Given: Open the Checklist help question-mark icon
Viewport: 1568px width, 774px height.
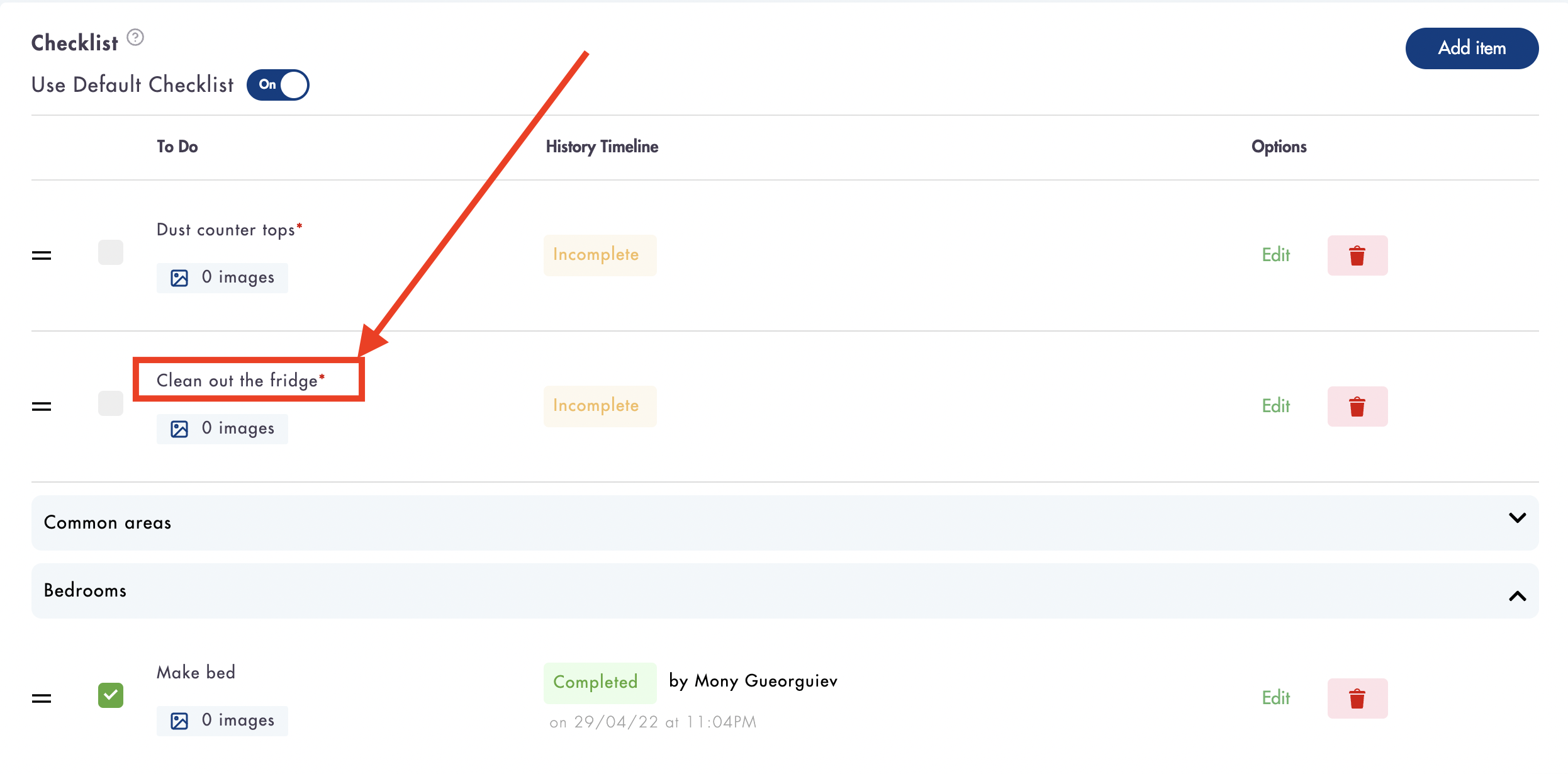Looking at the screenshot, I should [x=135, y=38].
